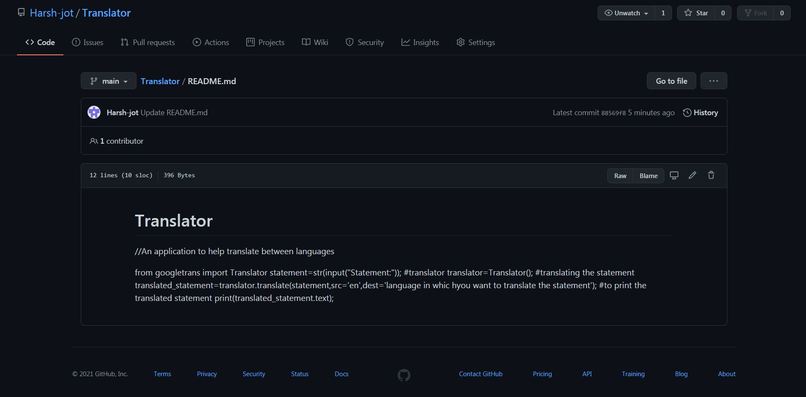The width and height of the screenshot is (806, 397).
Task: Click the trash delete file icon
Action: (x=711, y=175)
